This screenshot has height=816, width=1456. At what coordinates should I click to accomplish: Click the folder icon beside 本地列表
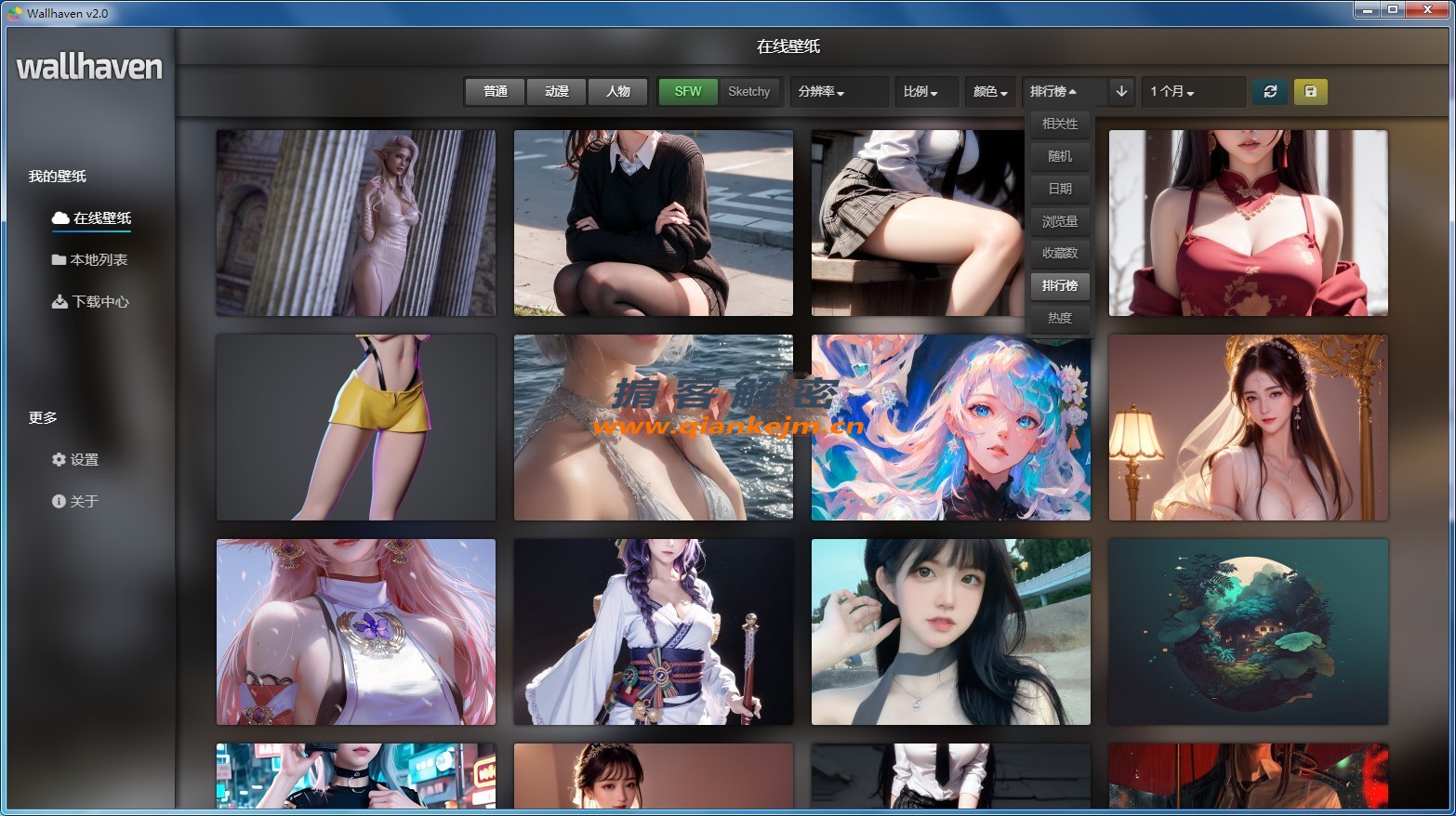pyautogui.click(x=59, y=260)
